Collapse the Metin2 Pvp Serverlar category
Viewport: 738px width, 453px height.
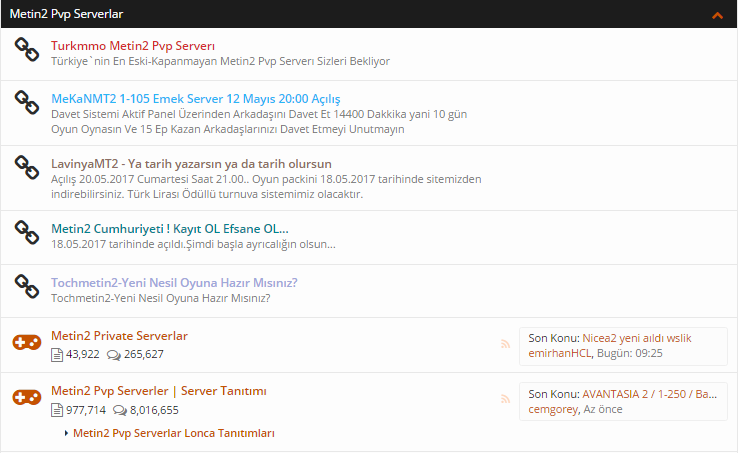click(x=717, y=15)
